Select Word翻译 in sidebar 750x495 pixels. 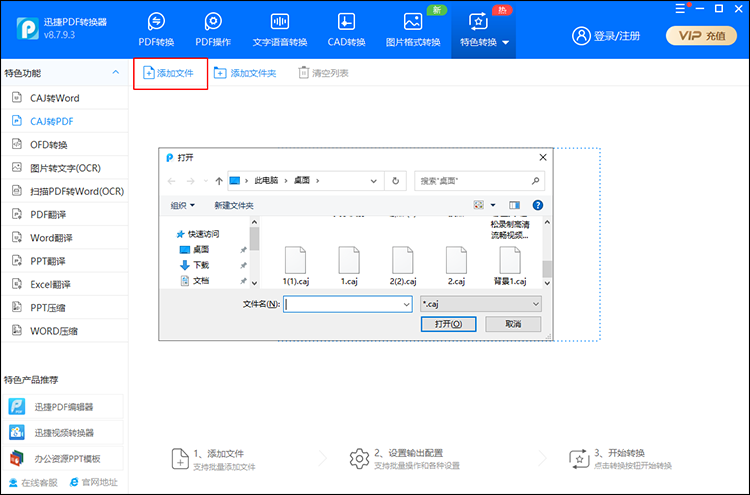coord(65,238)
